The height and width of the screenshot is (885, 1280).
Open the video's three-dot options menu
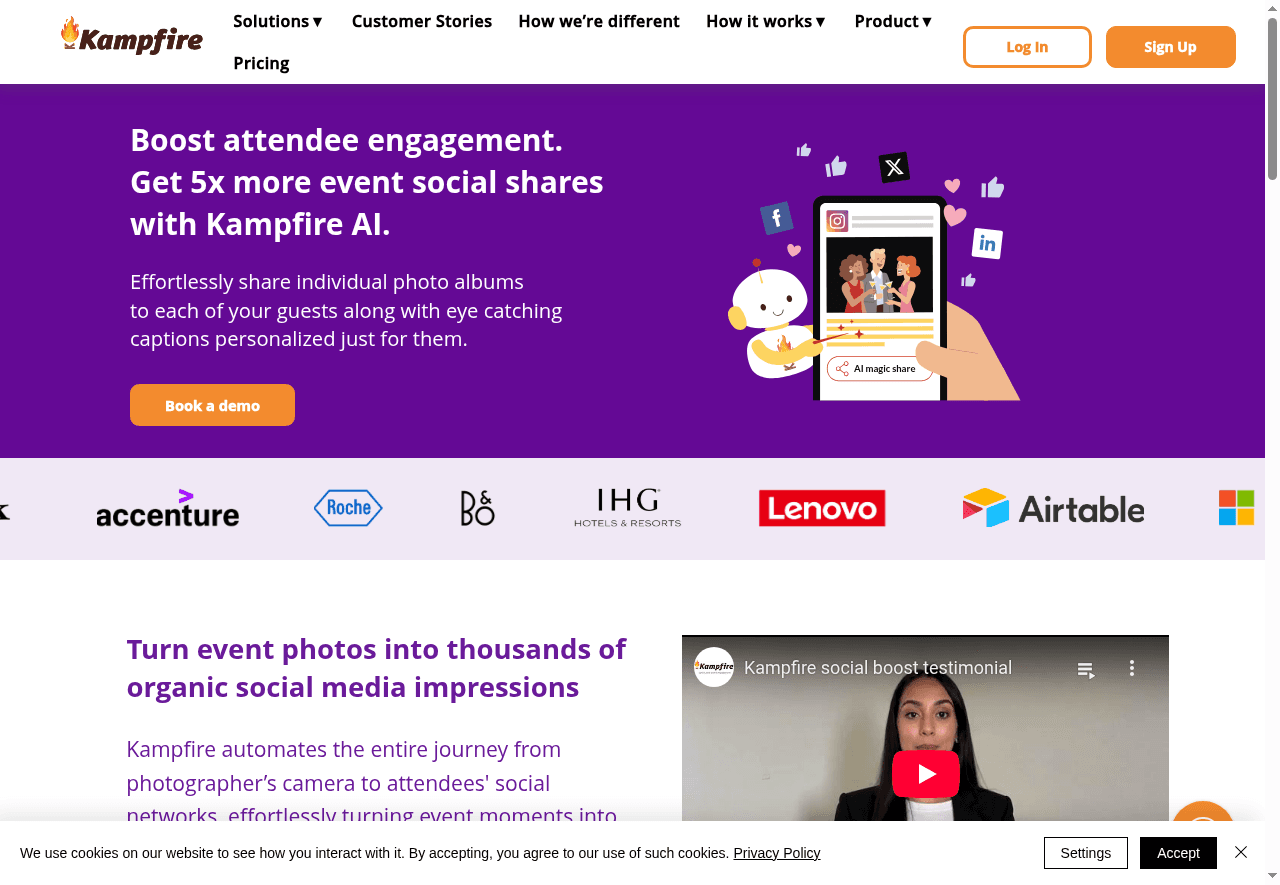pos(1132,668)
